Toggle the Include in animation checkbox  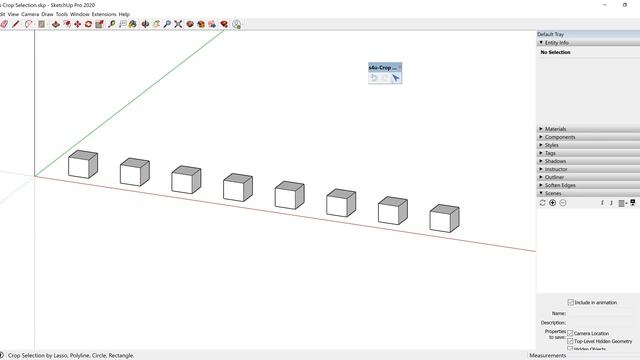point(571,302)
